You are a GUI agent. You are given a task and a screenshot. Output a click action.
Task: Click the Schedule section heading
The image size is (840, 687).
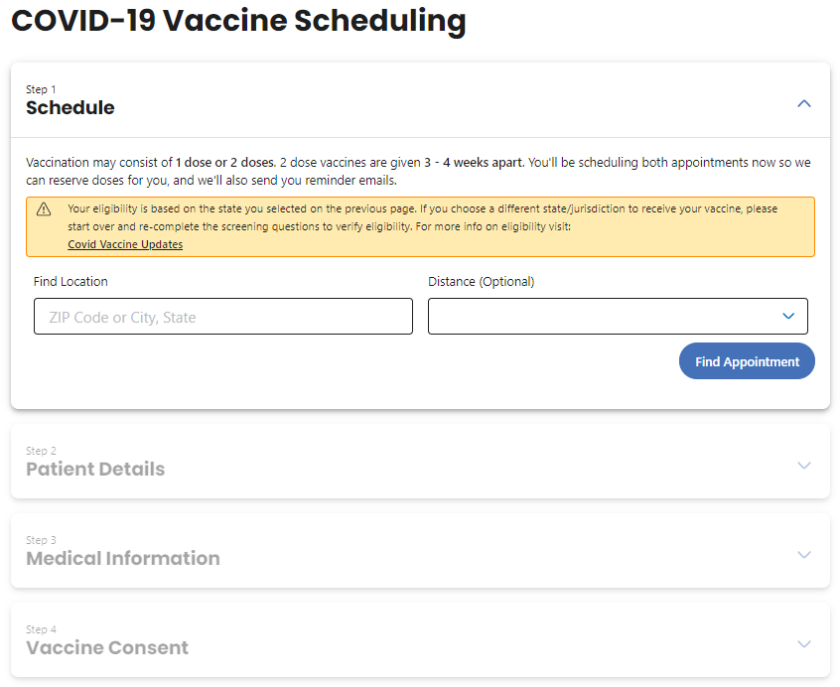(x=70, y=108)
